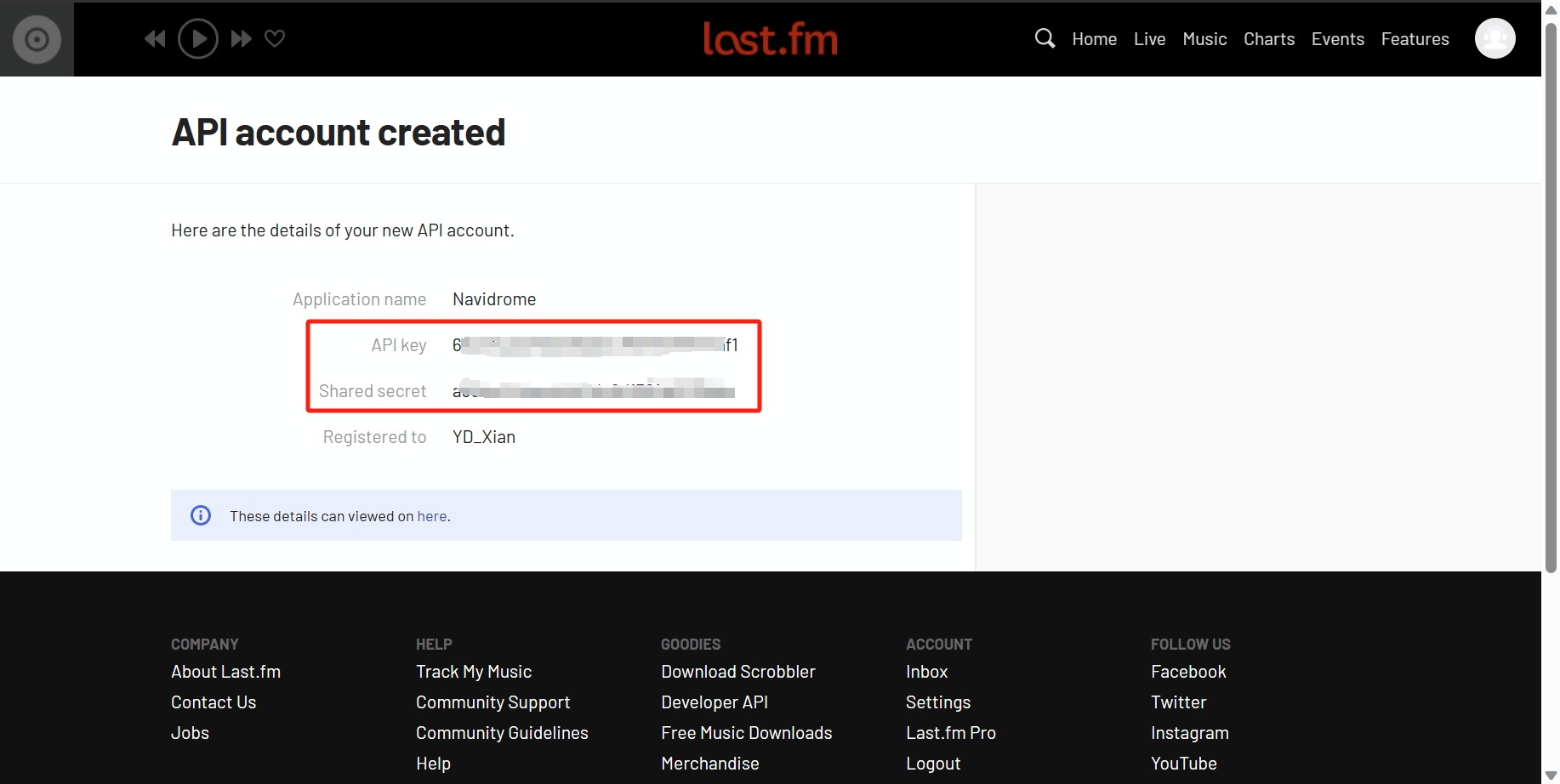Screen dimensions: 1560x784
Task: Start playback with the play button
Action: pyautogui.click(x=198, y=38)
